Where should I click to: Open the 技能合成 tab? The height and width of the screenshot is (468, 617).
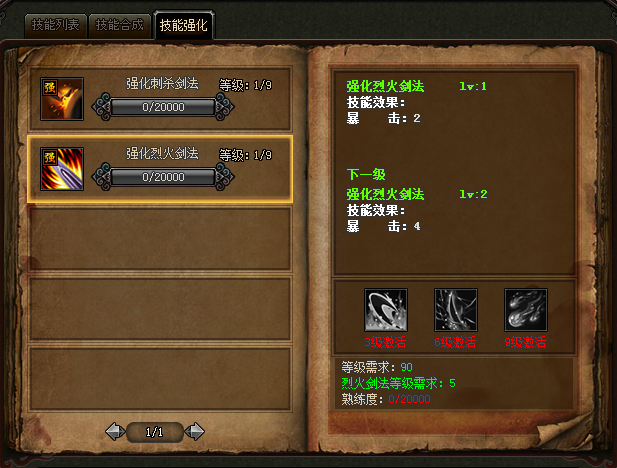[120, 26]
